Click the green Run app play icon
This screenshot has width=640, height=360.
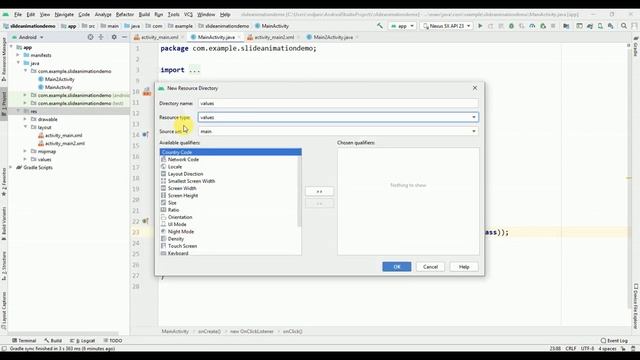point(480,26)
